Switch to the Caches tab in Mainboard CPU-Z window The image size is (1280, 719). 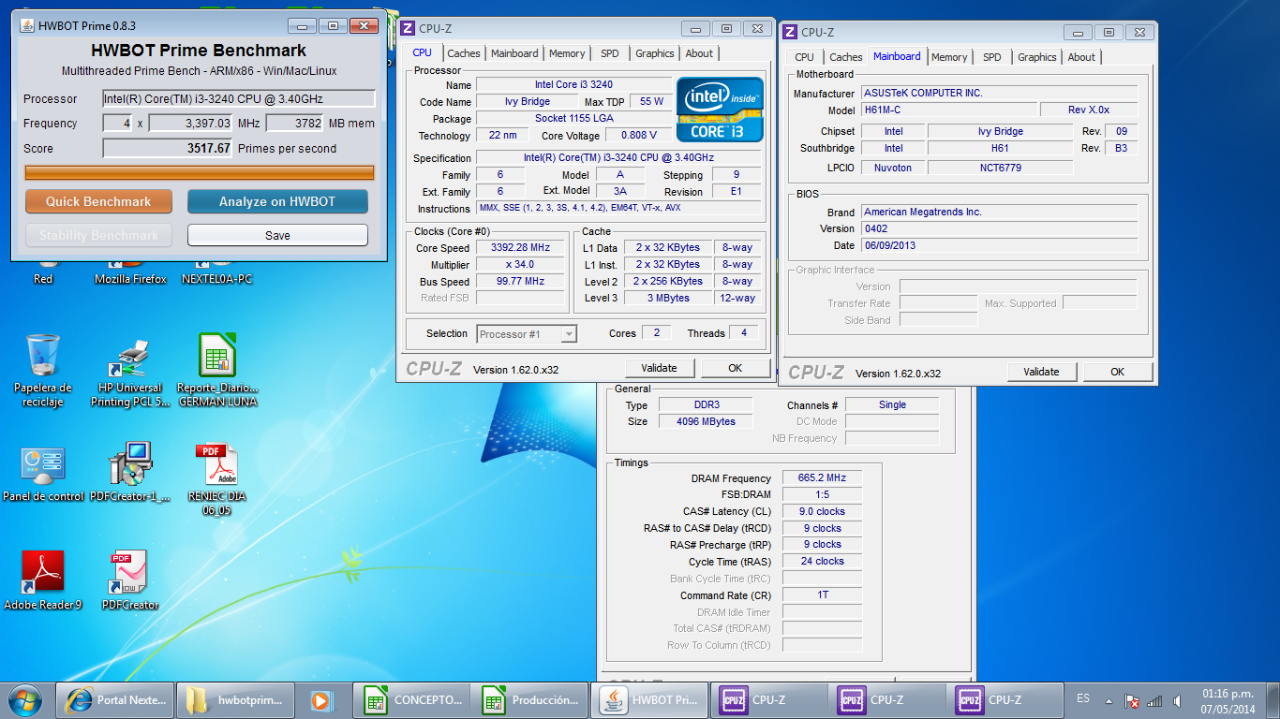(x=846, y=57)
